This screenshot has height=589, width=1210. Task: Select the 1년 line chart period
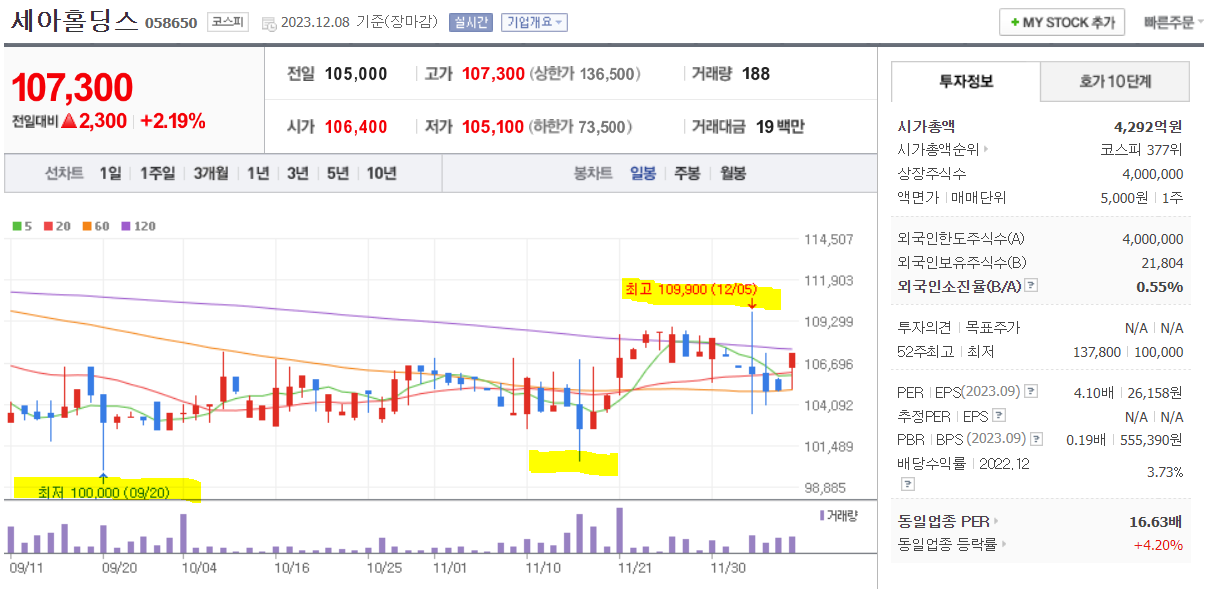pyautogui.click(x=258, y=173)
